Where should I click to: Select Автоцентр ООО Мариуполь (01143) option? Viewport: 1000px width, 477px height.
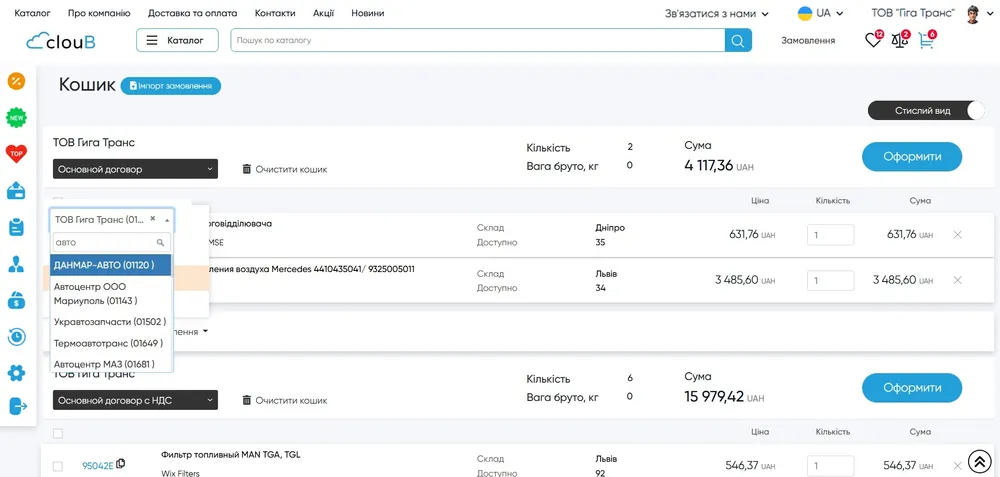tap(111, 293)
